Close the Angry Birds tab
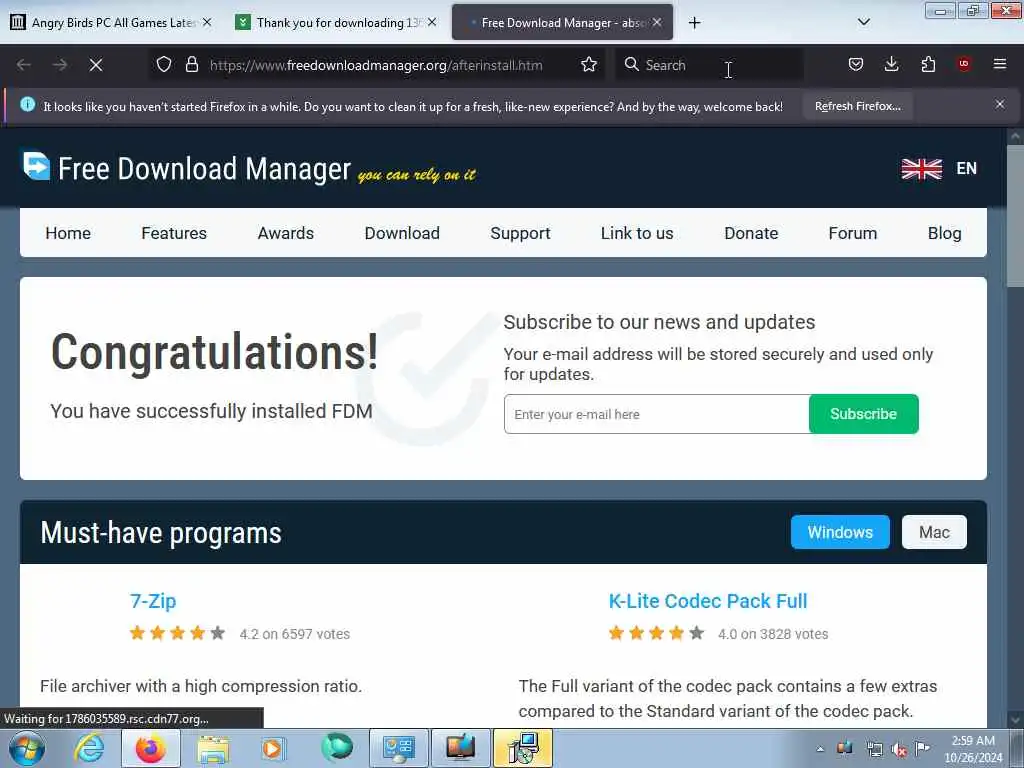The image size is (1024, 768). pyautogui.click(x=207, y=22)
